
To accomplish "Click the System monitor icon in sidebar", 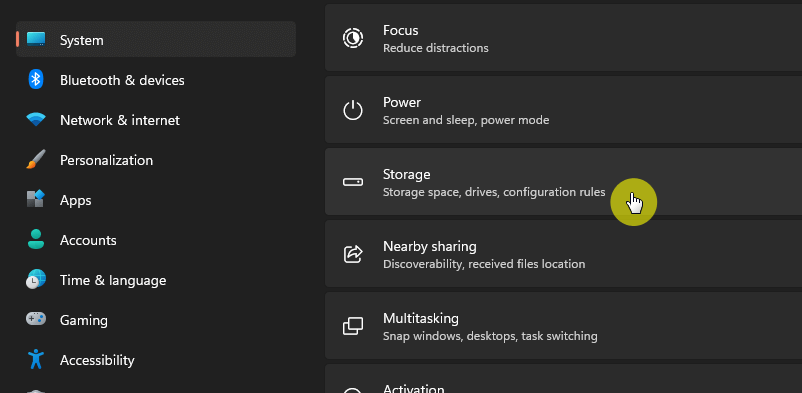I will point(36,39).
